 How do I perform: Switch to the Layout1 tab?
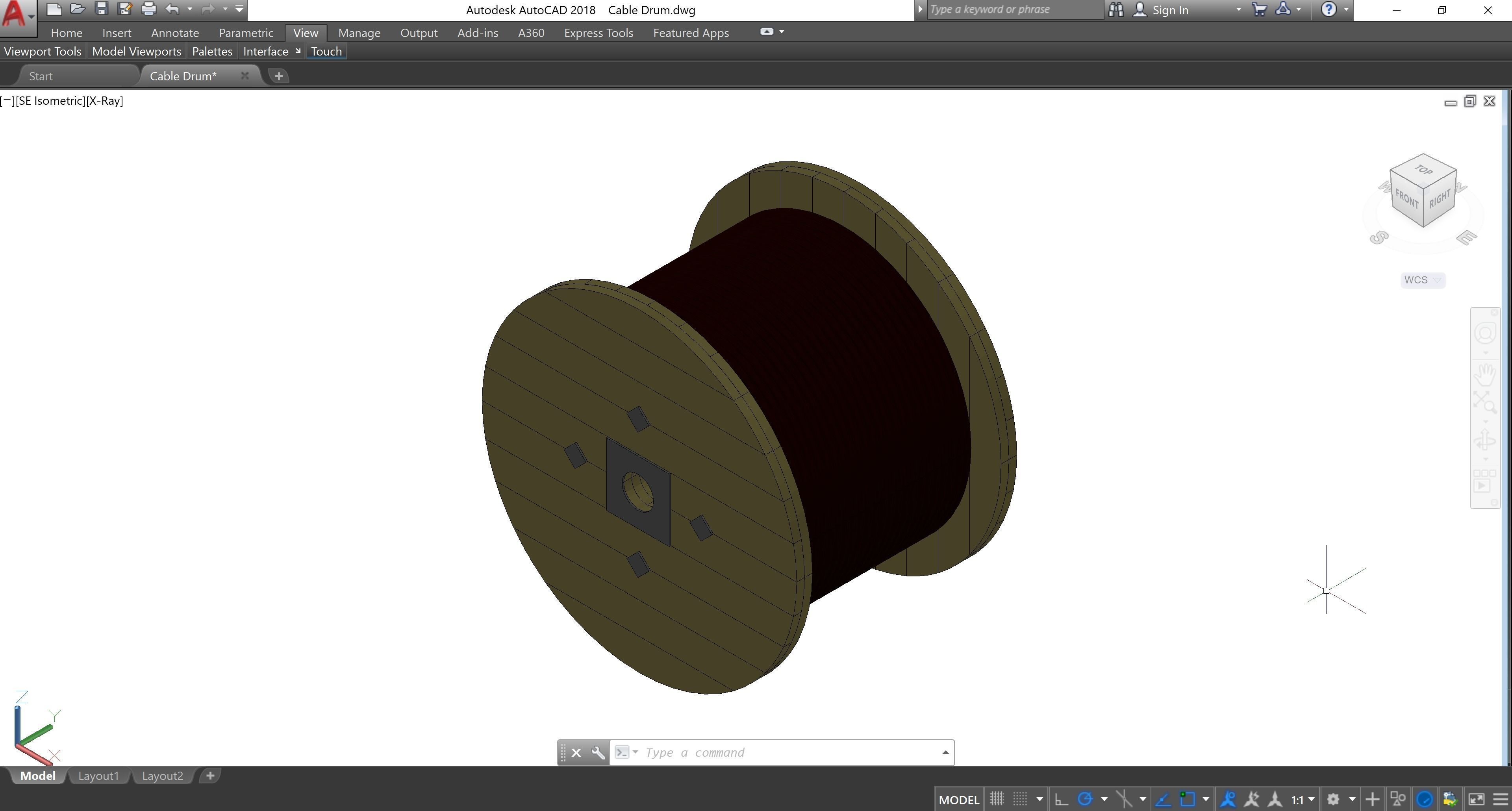[x=98, y=776]
